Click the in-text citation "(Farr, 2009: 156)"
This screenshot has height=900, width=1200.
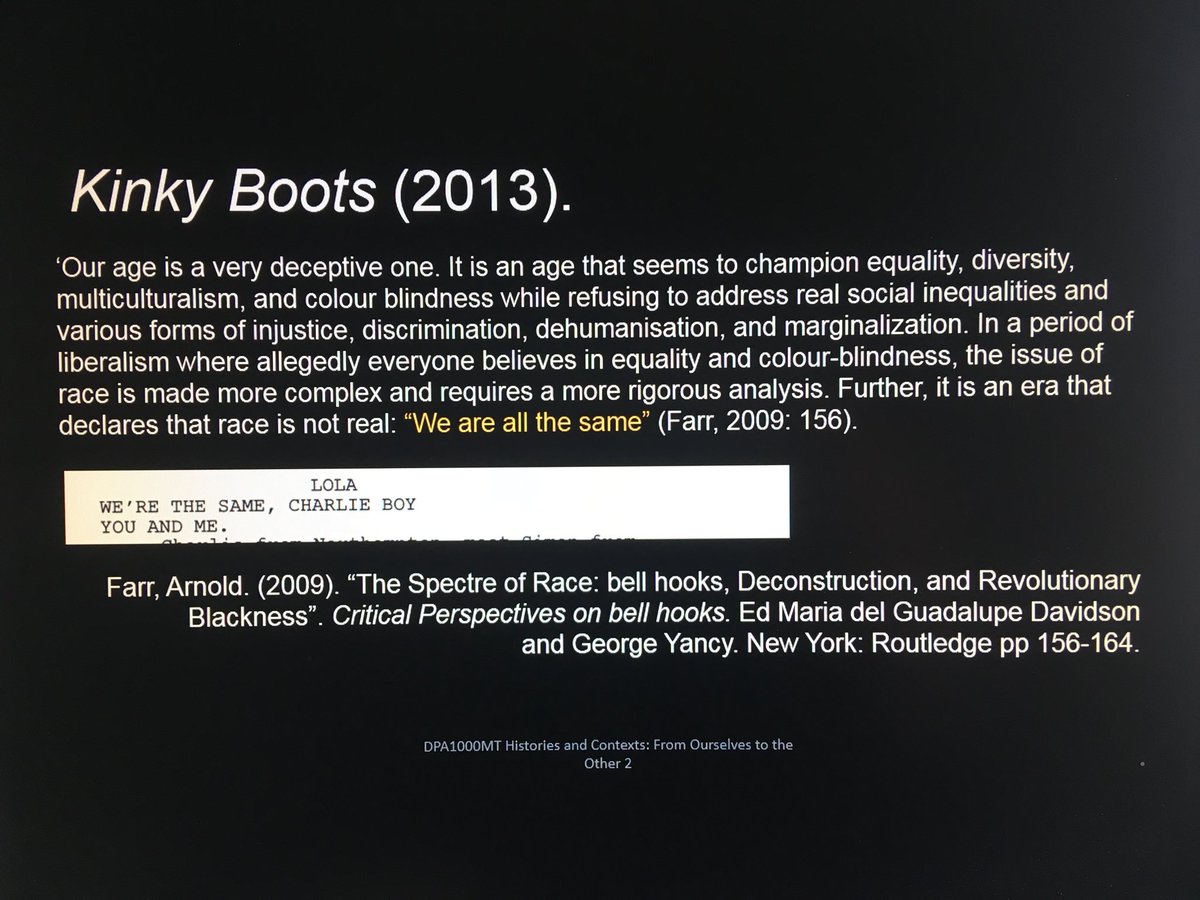[756, 420]
